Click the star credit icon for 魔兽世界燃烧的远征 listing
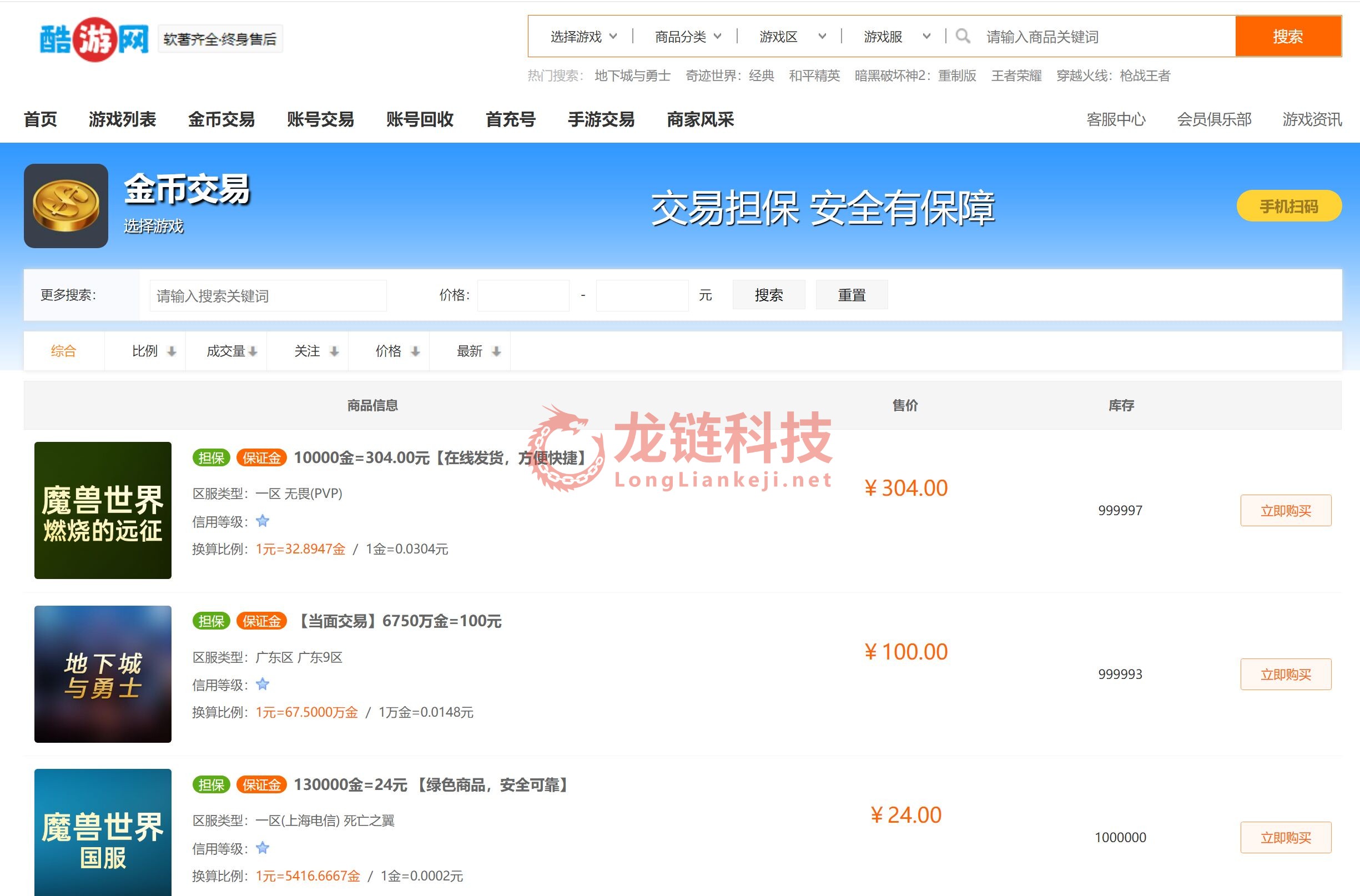 click(x=262, y=521)
